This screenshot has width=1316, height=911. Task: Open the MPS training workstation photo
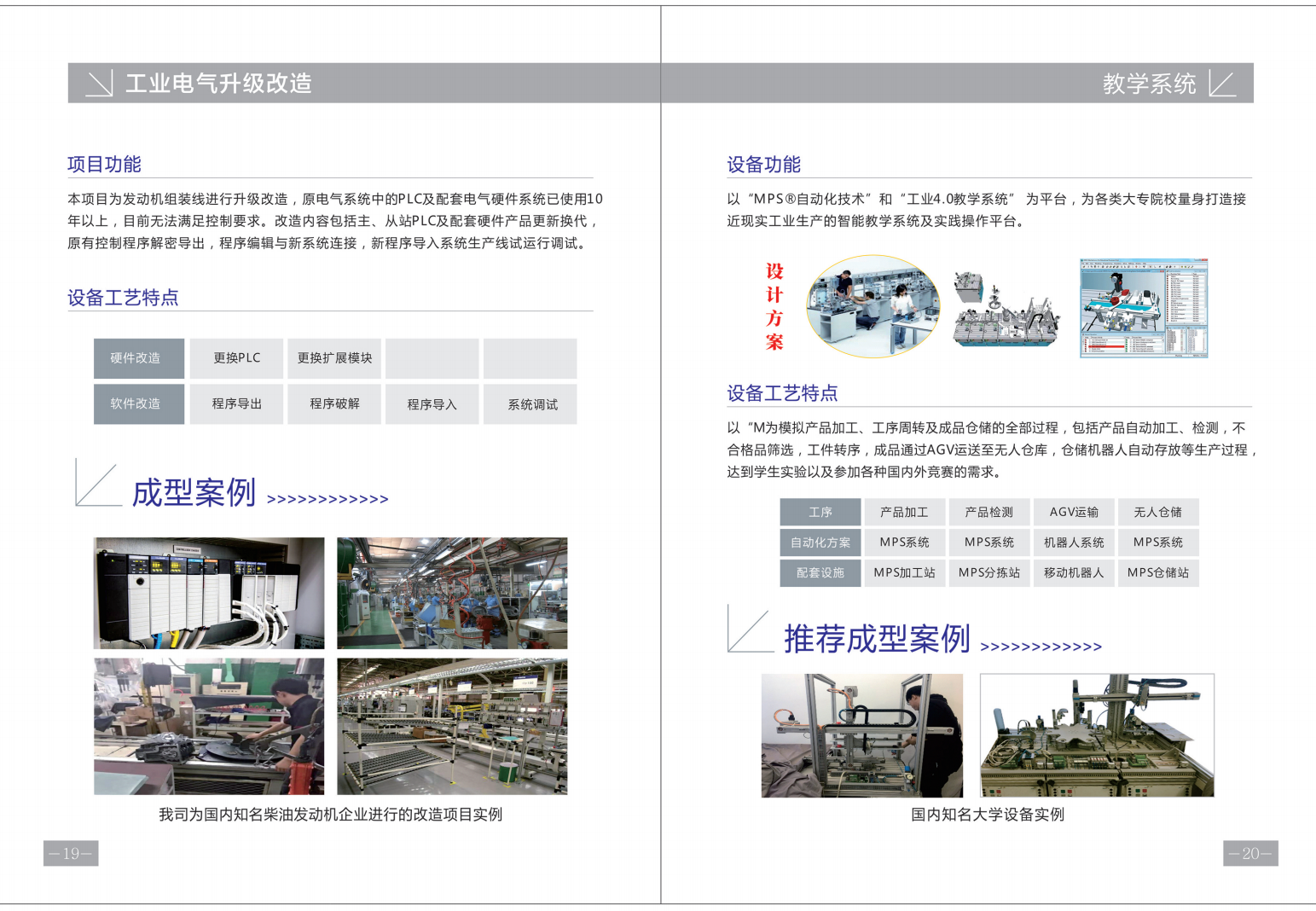[x=1097, y=735]
